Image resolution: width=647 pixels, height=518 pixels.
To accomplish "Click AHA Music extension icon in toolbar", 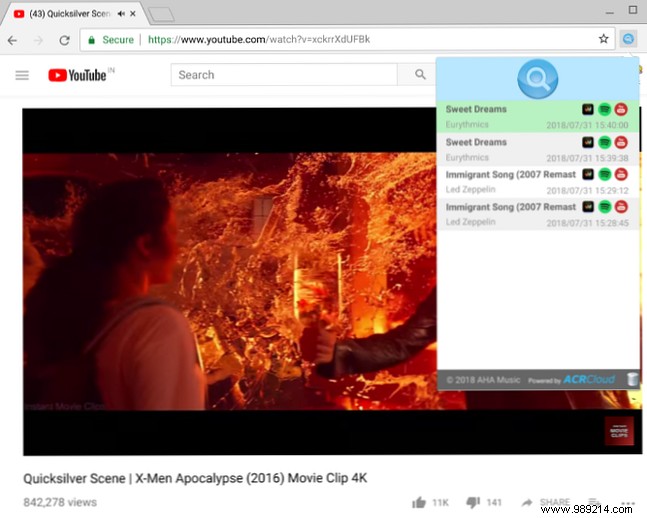I will click(x=628, y=39).
